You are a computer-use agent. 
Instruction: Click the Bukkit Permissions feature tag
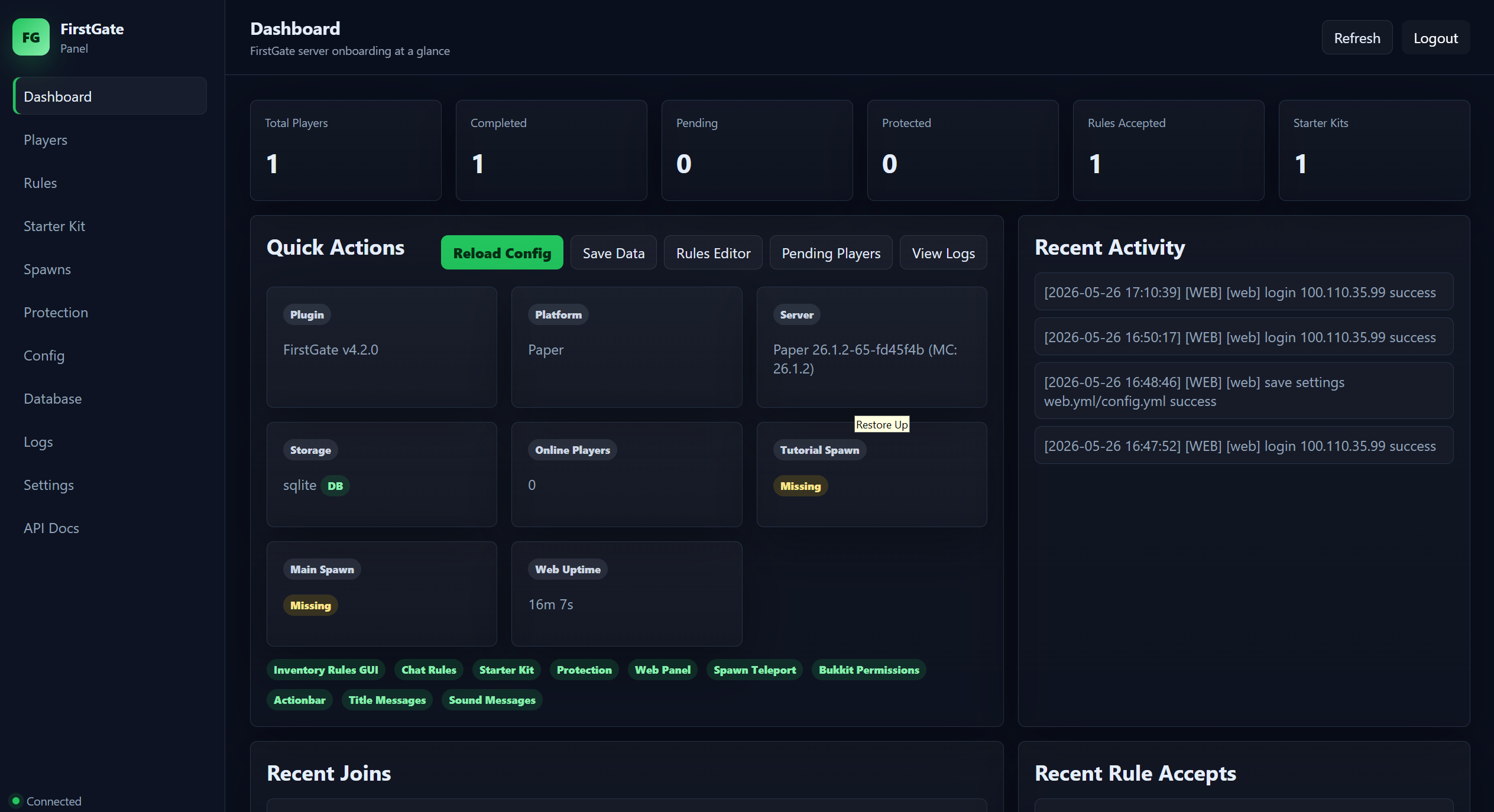tap(868, 670)
